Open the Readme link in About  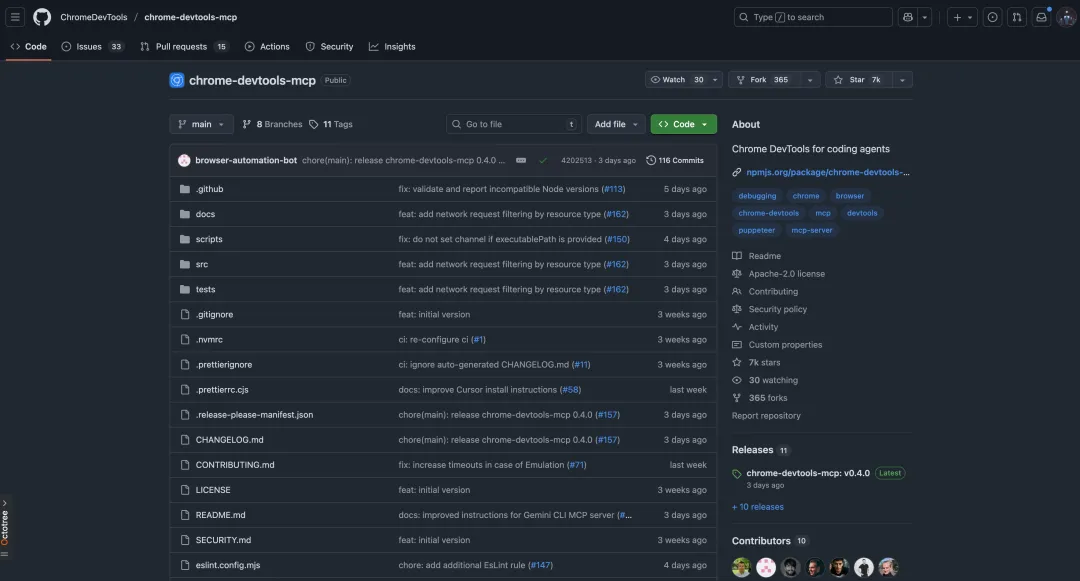(756, 256)
